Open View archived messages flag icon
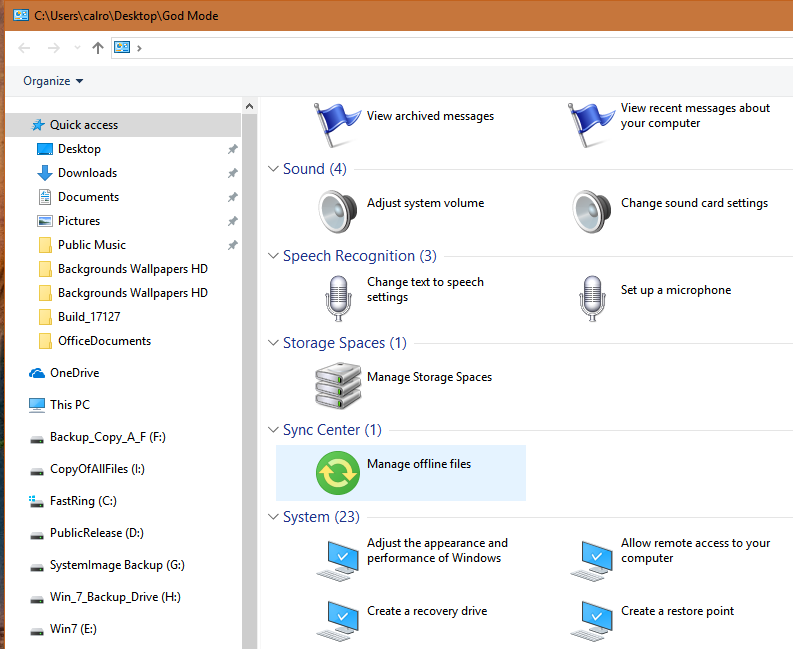793x649 pixels. 336,124
